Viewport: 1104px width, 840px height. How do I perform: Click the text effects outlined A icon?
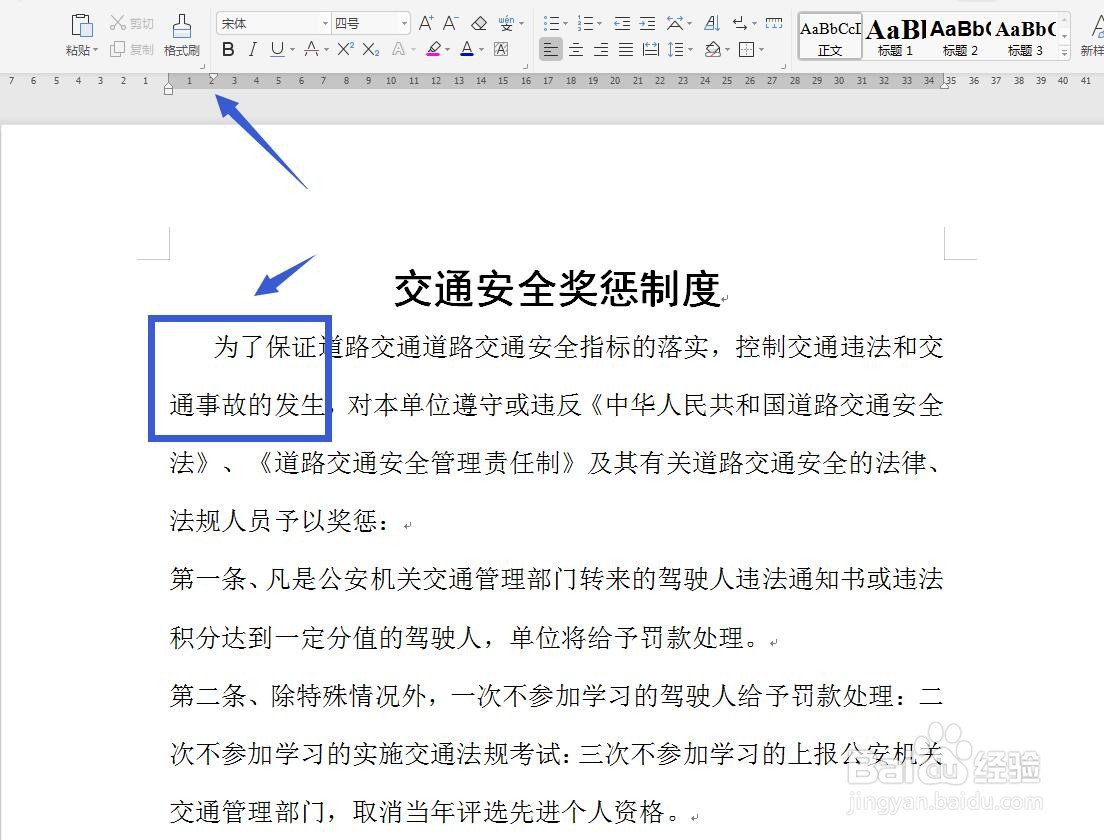point(399,49)
